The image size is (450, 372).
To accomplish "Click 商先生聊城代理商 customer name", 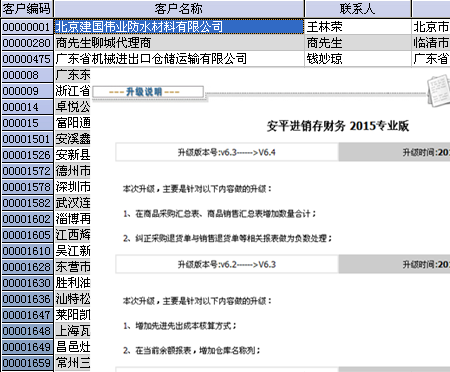I will pos(179,43).
